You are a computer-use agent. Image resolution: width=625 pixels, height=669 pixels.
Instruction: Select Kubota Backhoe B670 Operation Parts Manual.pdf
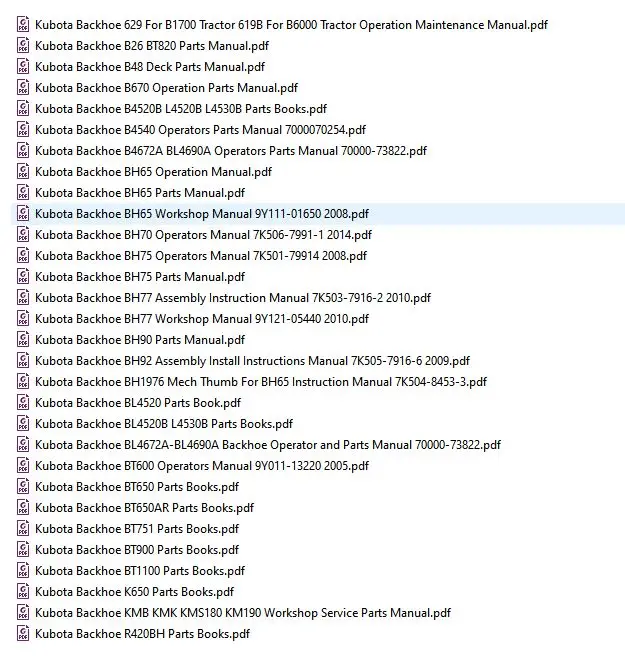166,88
